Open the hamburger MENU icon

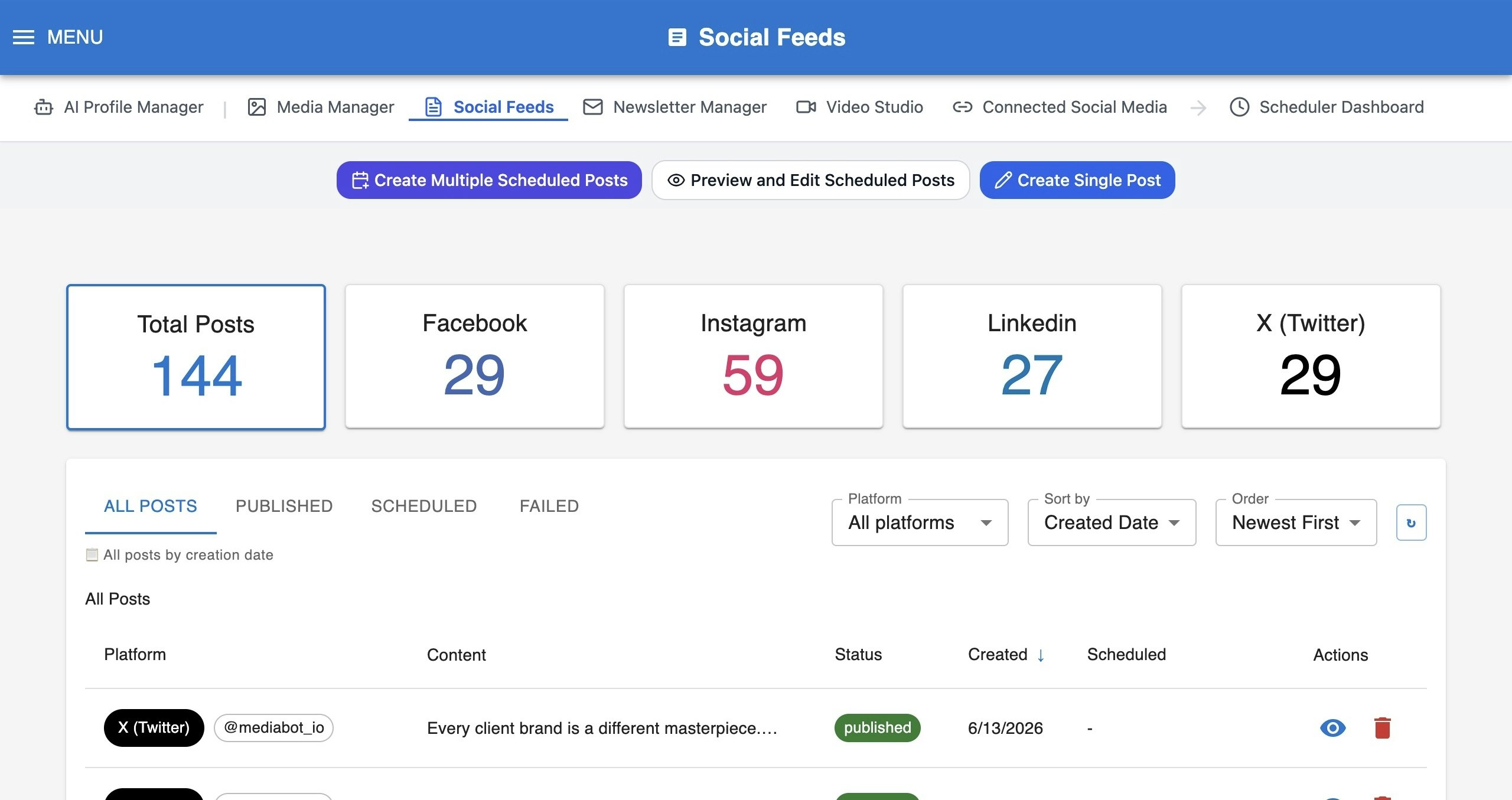click(x=24, y=37)
